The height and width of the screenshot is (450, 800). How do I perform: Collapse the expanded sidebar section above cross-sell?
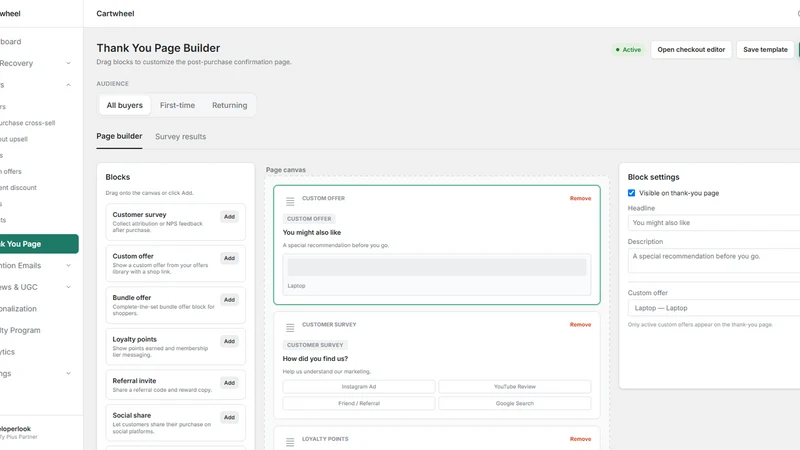coord(68,85)
